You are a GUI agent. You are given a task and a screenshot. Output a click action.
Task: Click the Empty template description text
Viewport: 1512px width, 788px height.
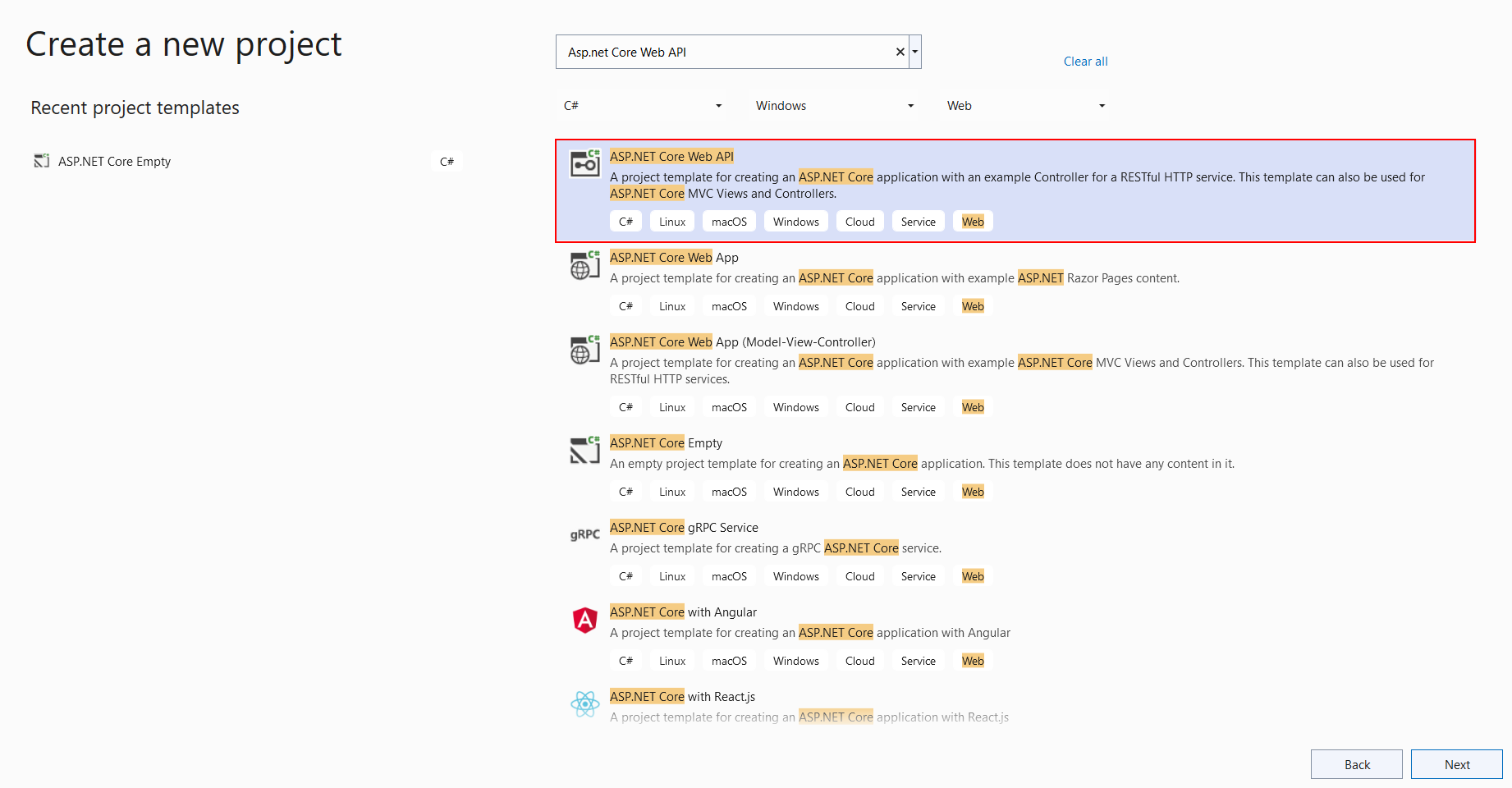922,464
